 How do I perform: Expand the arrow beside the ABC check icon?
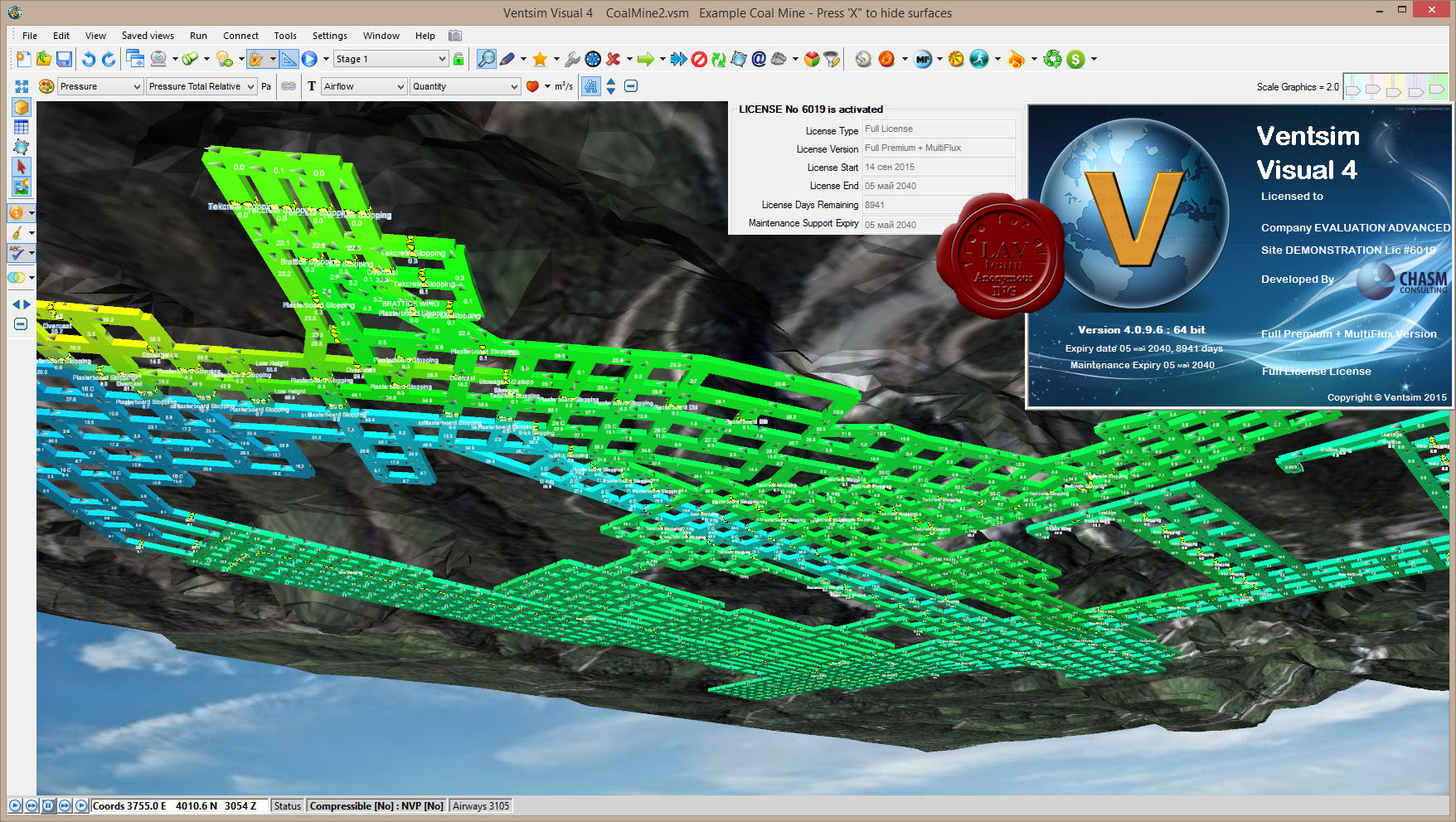32,253
